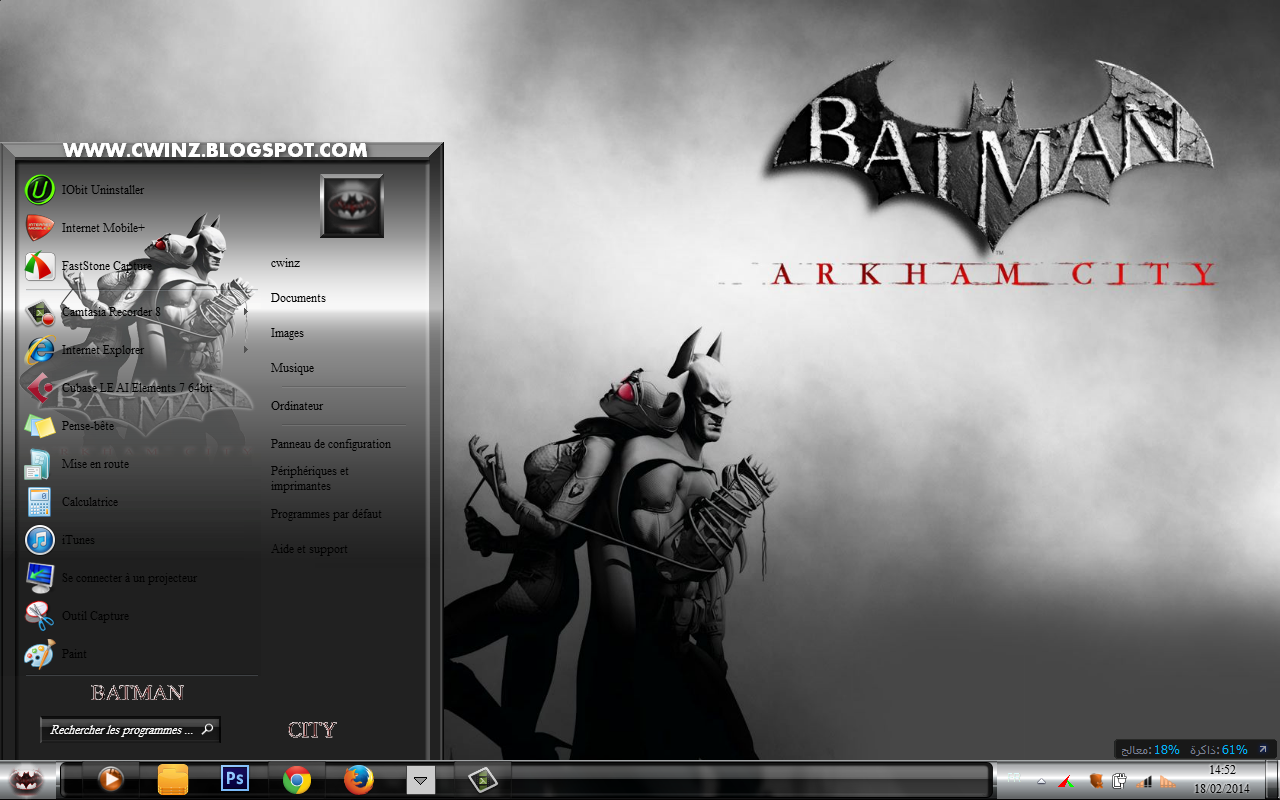This screenshot has height=800, width=1280.
Task: Click the Batman user account picture
Action: [x=352, y=206]
